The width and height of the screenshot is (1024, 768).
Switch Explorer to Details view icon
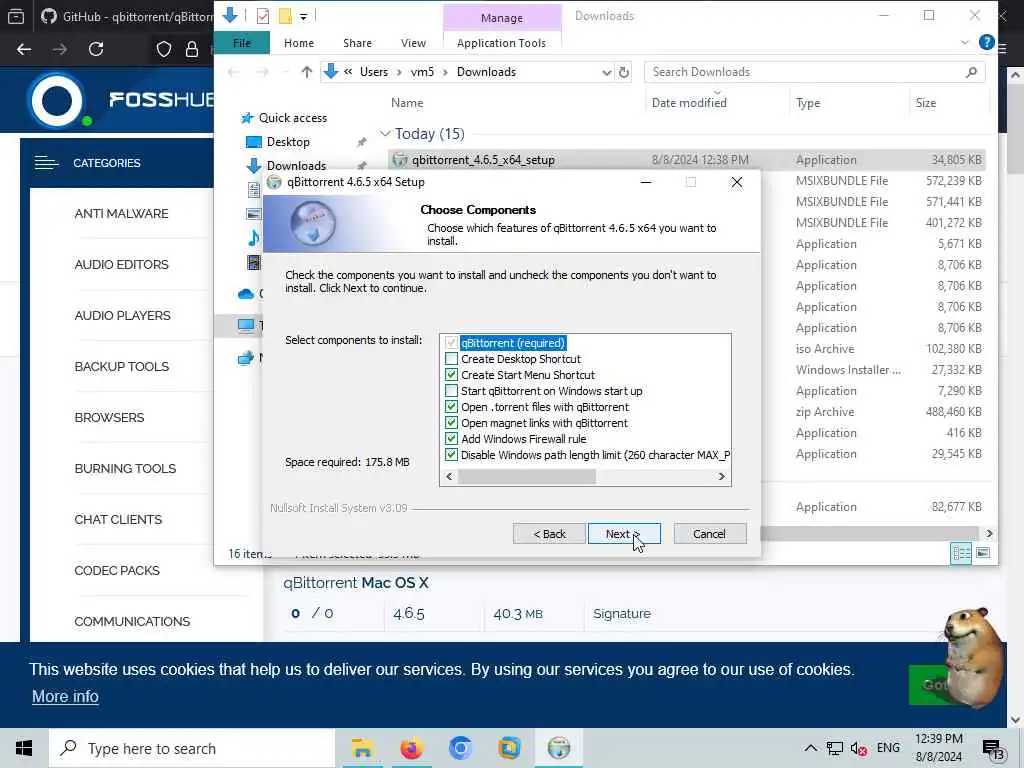click(961, 554)
